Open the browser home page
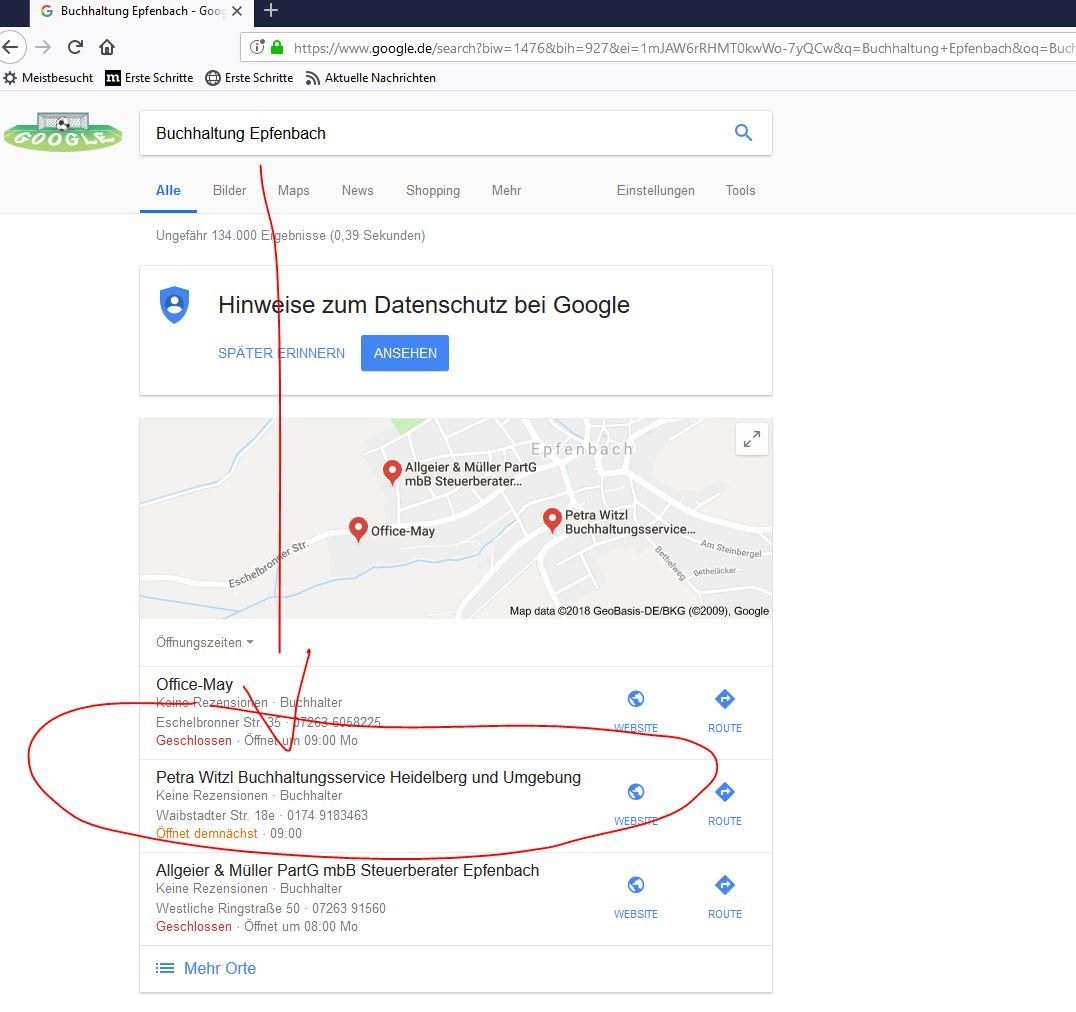This screenshot has width=1076, height=1012. point(106,47)
